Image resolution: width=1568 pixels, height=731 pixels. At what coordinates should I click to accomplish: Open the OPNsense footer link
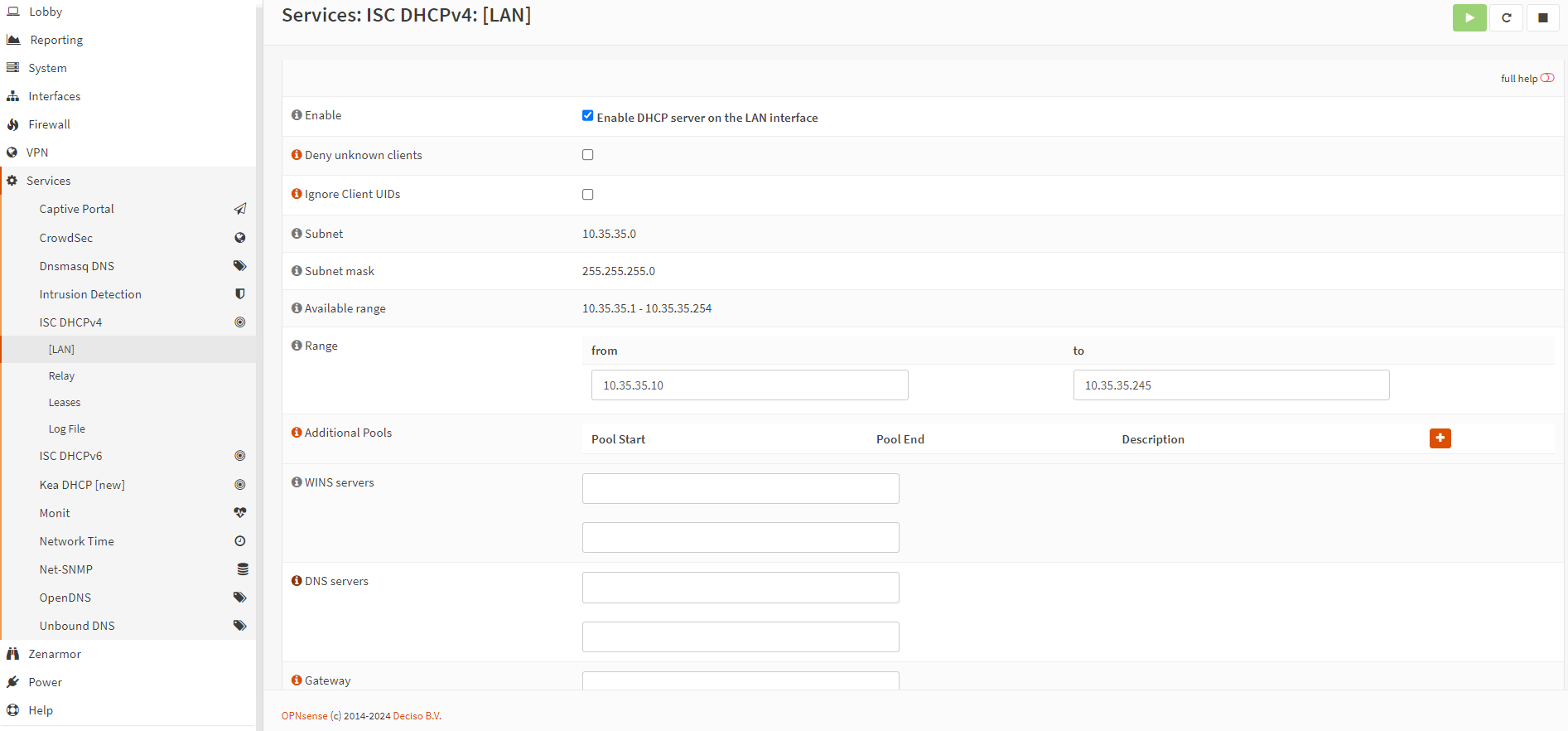(x=304, y=716)
